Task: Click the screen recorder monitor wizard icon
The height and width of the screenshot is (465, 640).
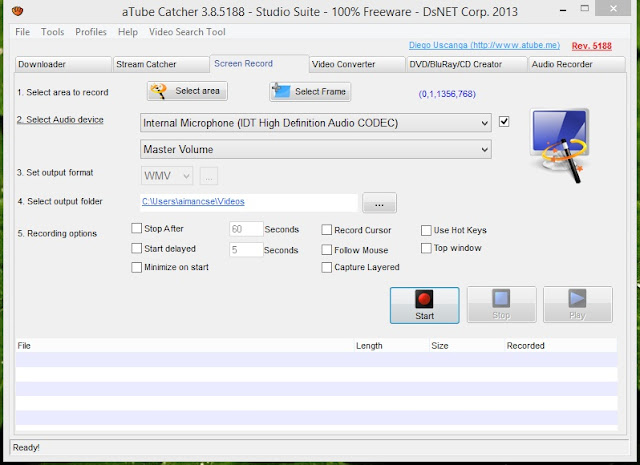Action: (560, 146)
